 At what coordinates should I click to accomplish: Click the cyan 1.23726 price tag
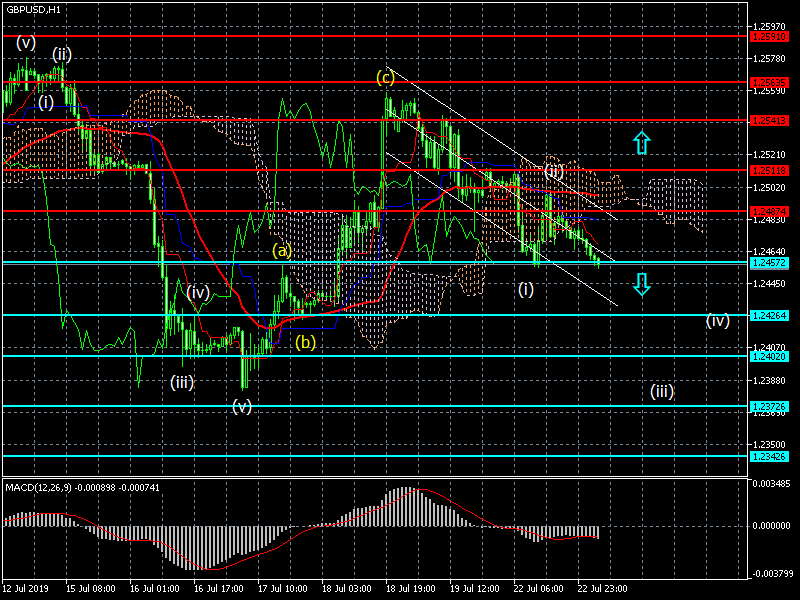pos(769,406)
